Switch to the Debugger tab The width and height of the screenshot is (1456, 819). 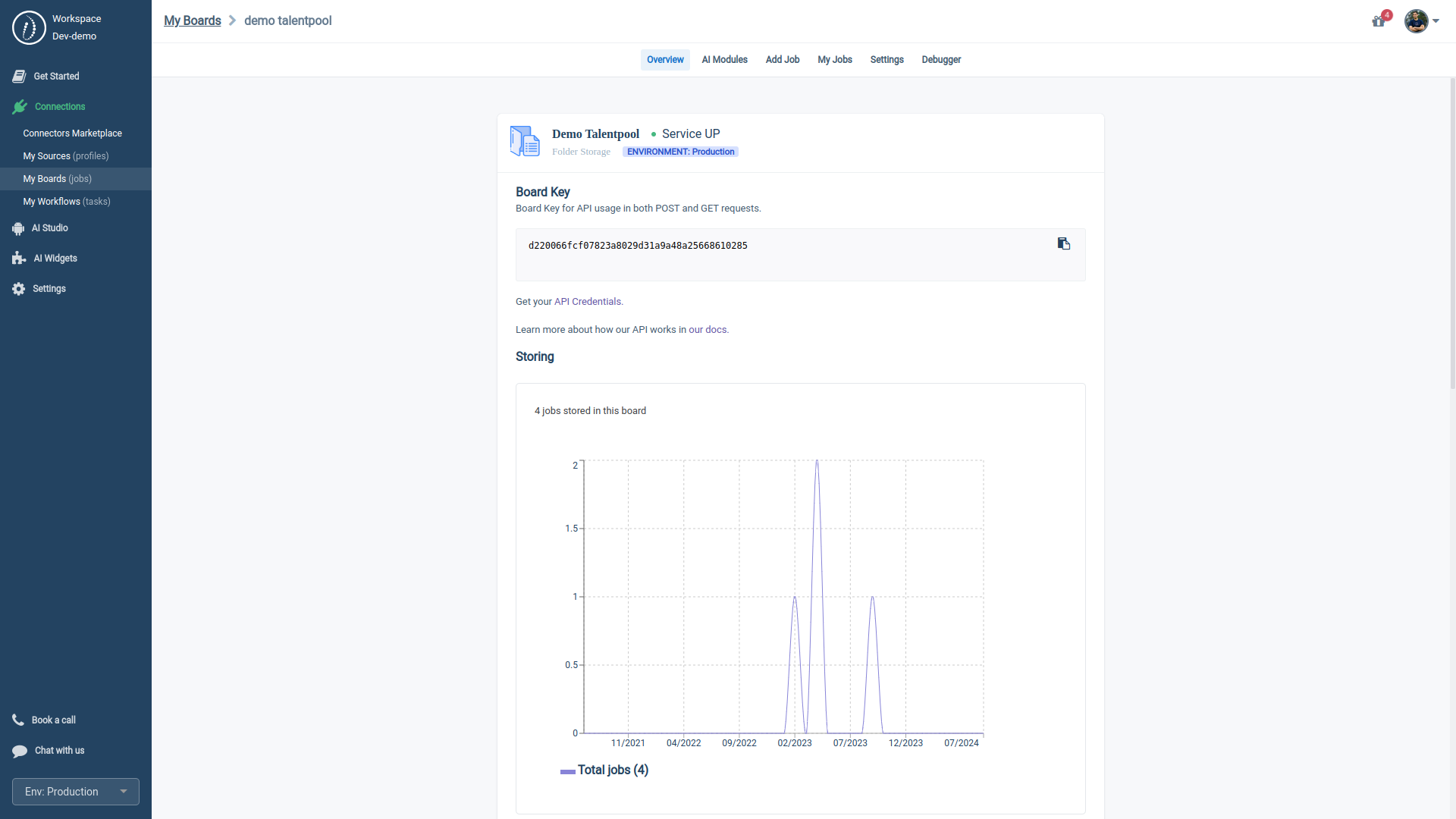point(941,60)
